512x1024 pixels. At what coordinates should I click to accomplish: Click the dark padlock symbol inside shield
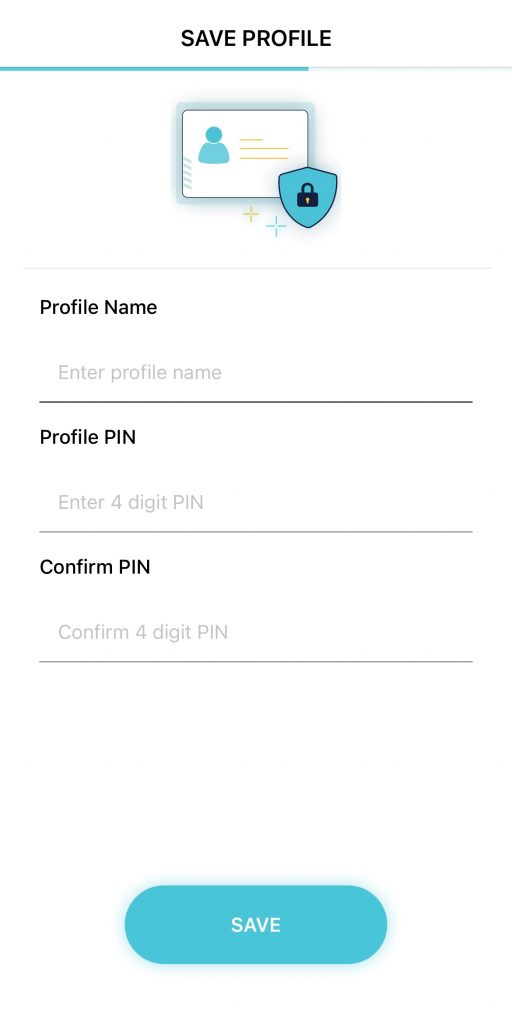tap(308, 195)
